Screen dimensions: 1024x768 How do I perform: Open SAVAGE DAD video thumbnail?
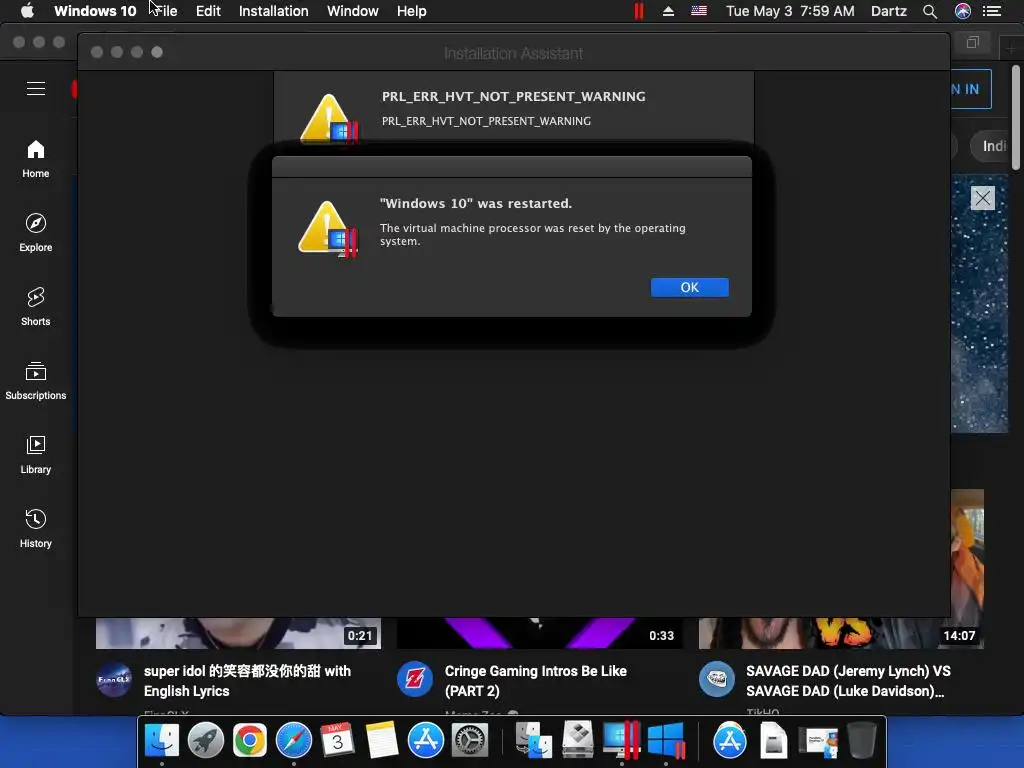841,633
